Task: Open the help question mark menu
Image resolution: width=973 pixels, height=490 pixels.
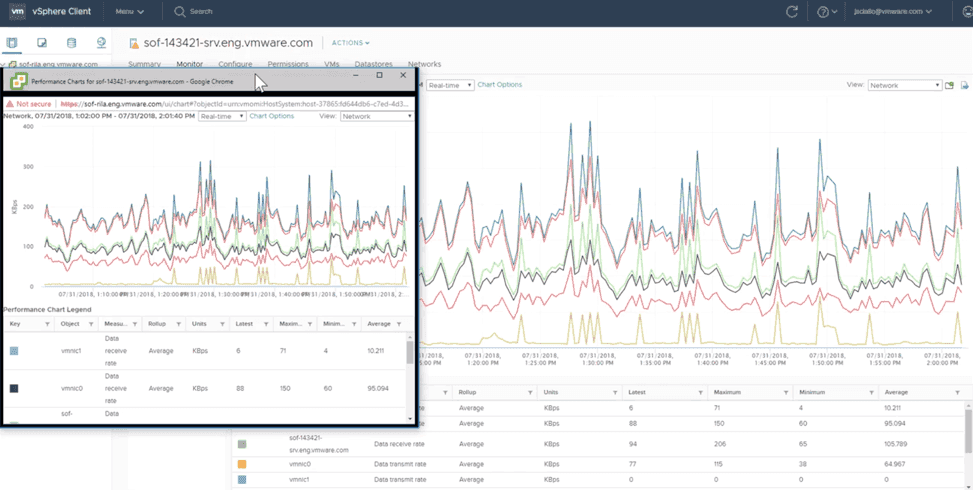Action: [823, 12]
